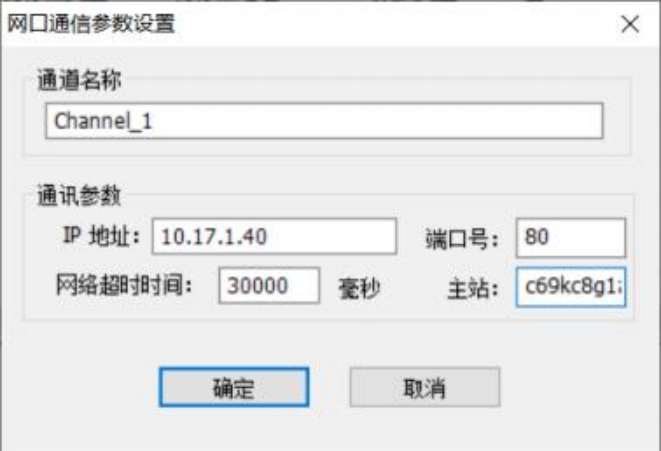Click the dialog title 网口通信参数设置
The image size is (661, 451).
pyautogui.click(x=91, y=23)
